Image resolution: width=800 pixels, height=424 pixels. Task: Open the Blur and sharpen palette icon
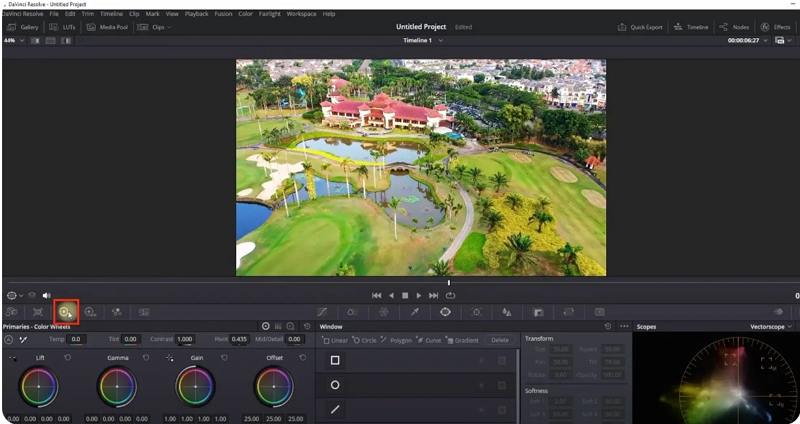(x=507, y=312)
